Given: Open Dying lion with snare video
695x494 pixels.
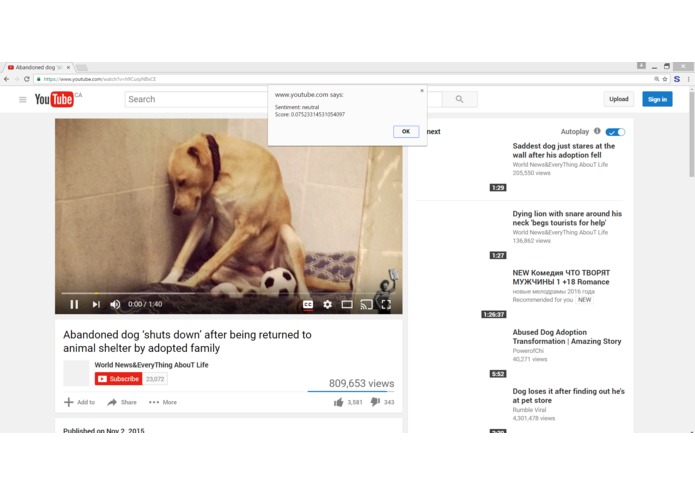Looking at the screenshot, I should click(567, 218).
